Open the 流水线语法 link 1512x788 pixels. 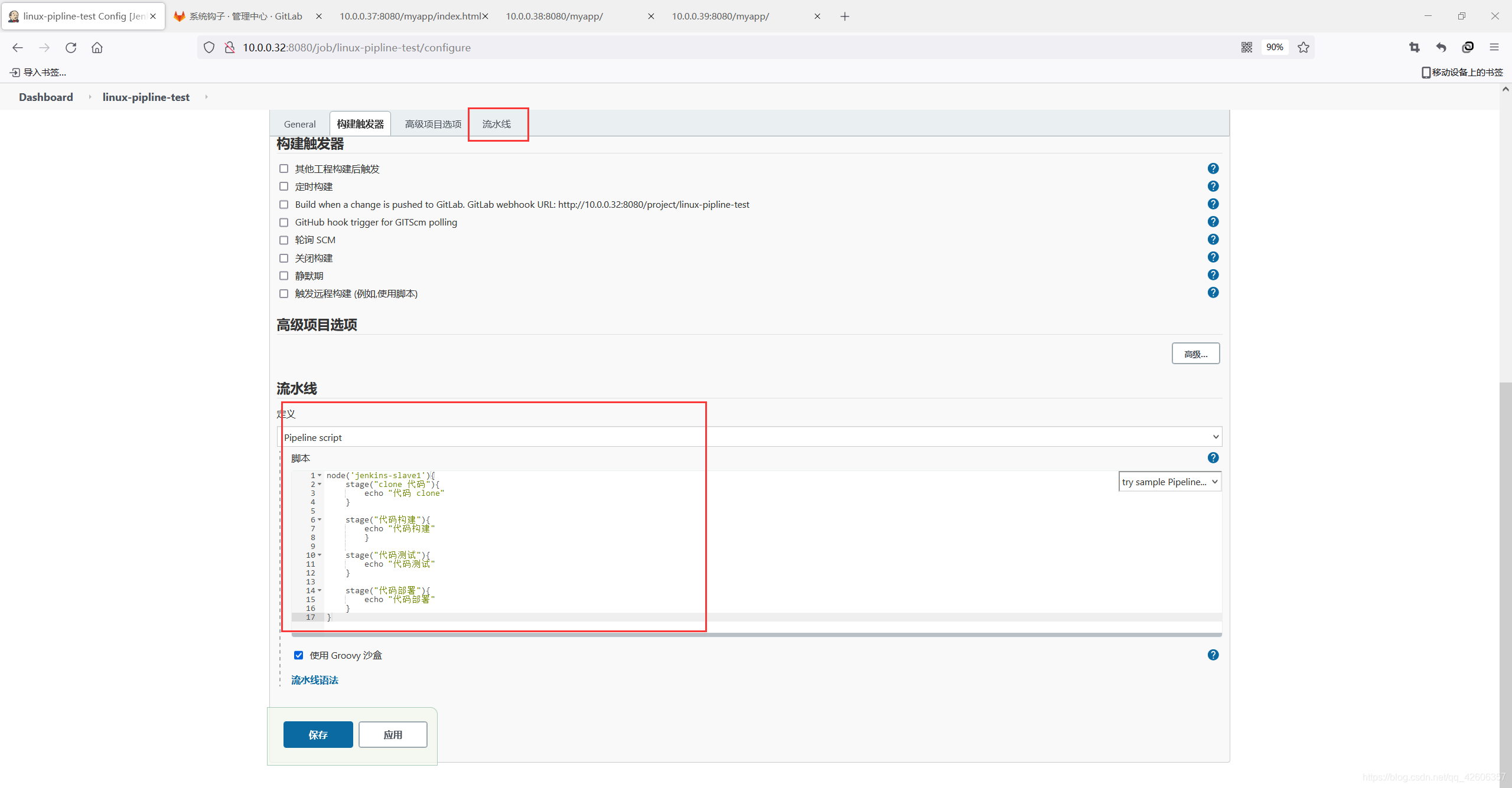coord(315,680)
